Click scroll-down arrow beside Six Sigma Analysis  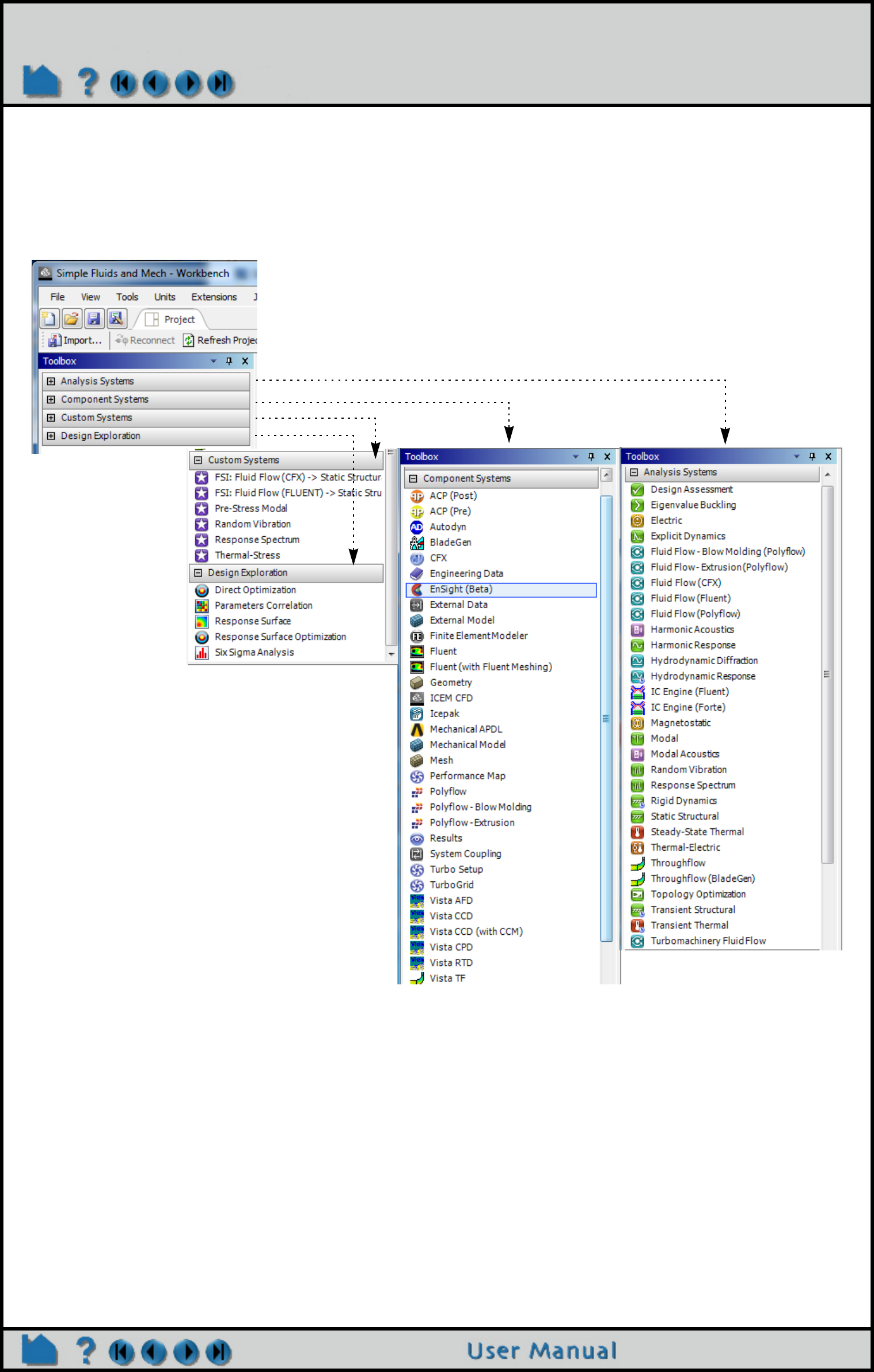click(x=392, y=654)
